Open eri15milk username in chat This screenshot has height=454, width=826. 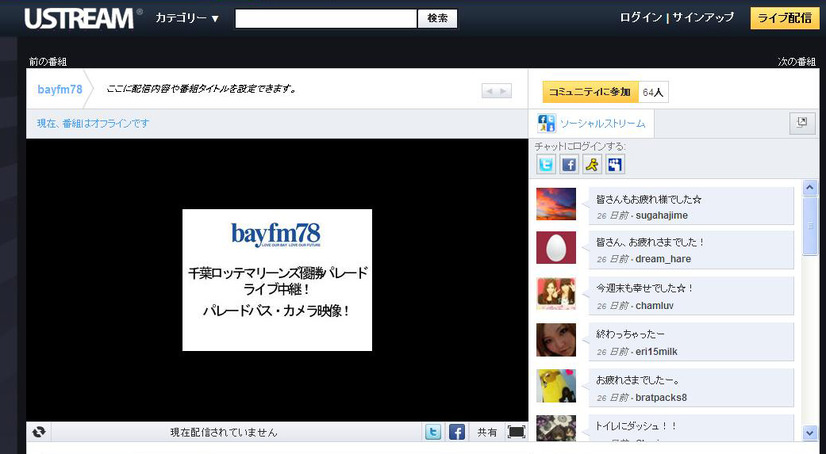656,351
